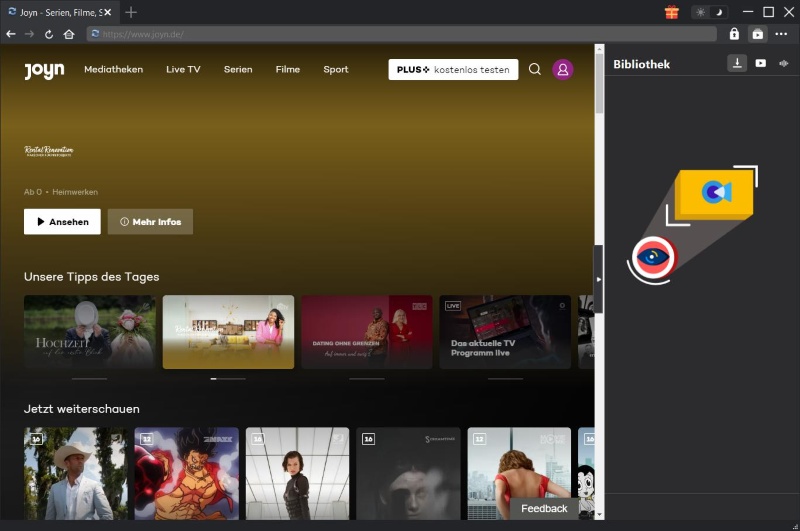
Task: Collapse the Bibliothek side panel arrow
Action: point(598,279)
